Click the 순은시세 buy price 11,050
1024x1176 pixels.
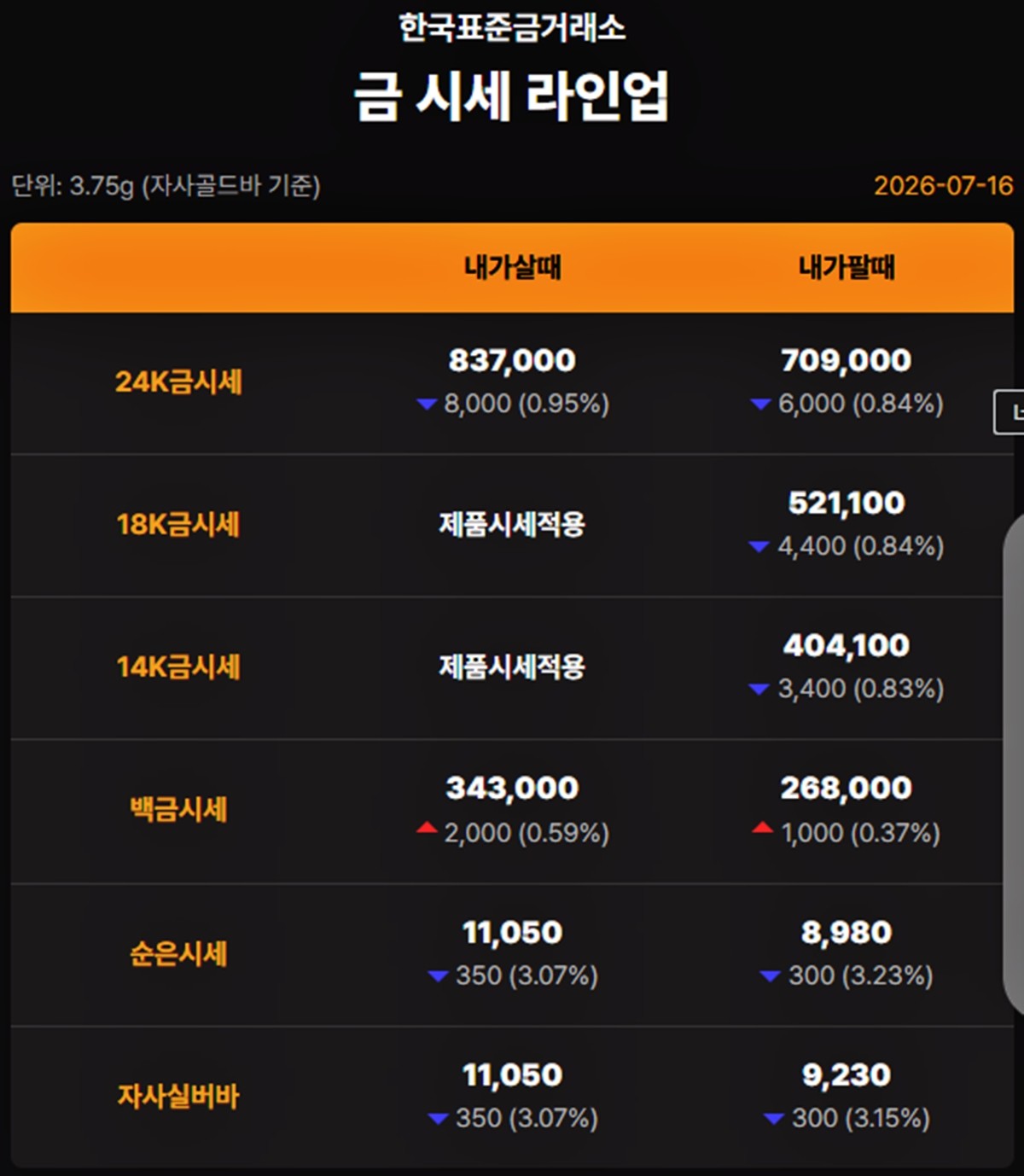click(512, 932)
